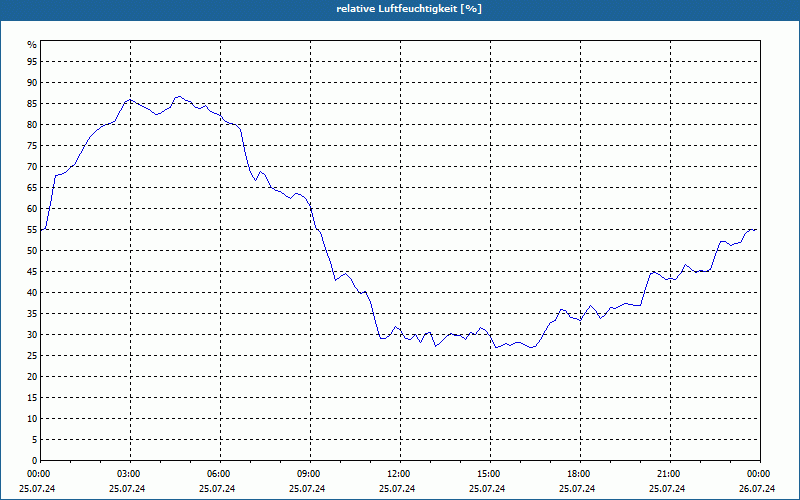The image size is (800, 500).
Task: Select the 65 humidity axis value
Action: [32, 188]
